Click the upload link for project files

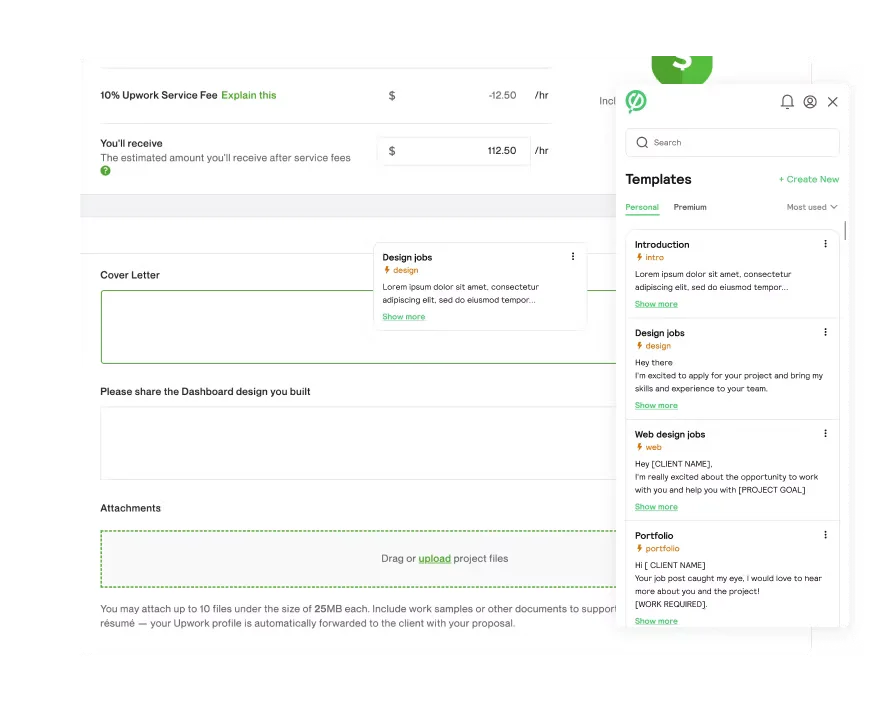tap(435, 559)
